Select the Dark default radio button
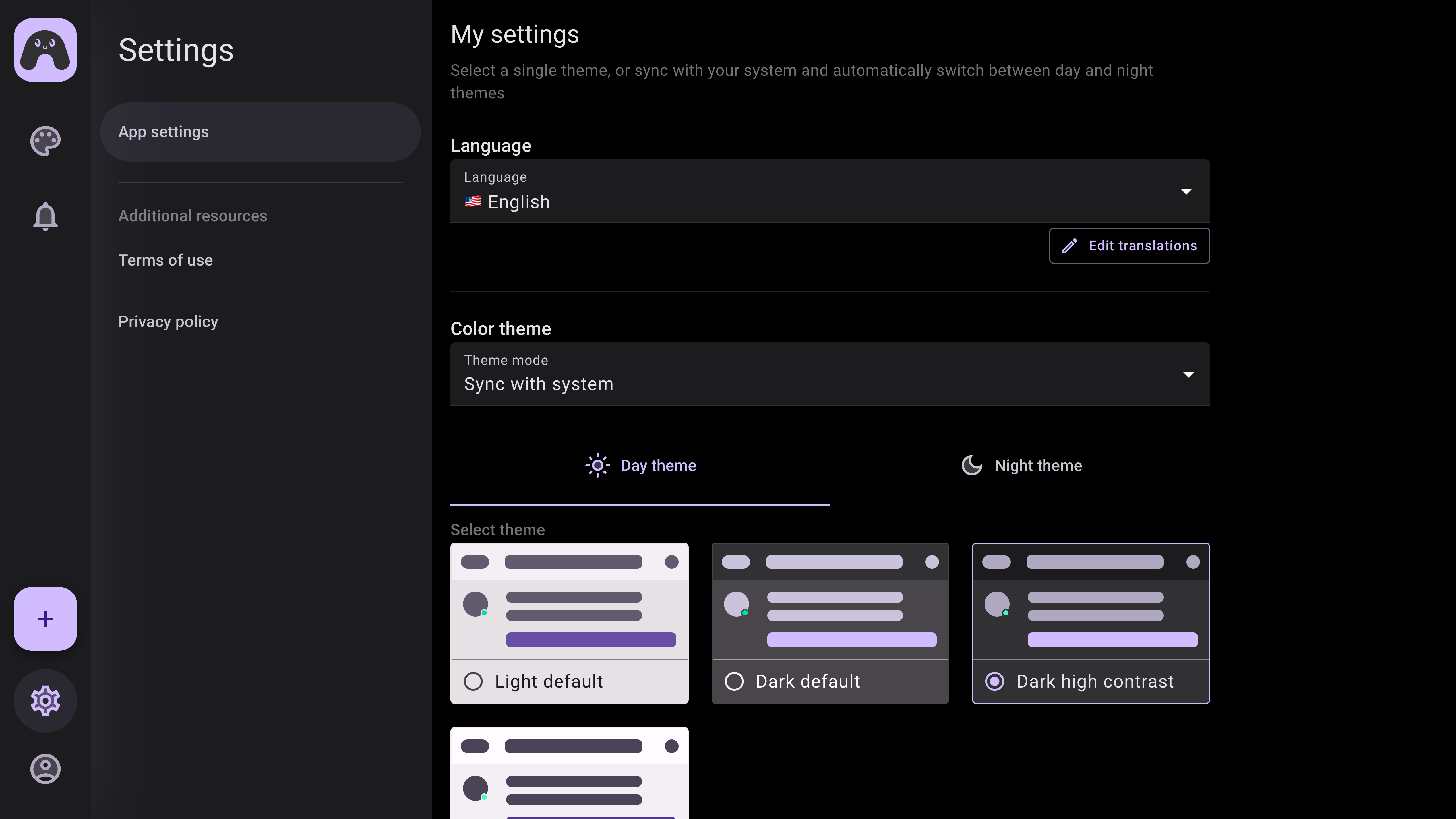 [734, 681]
